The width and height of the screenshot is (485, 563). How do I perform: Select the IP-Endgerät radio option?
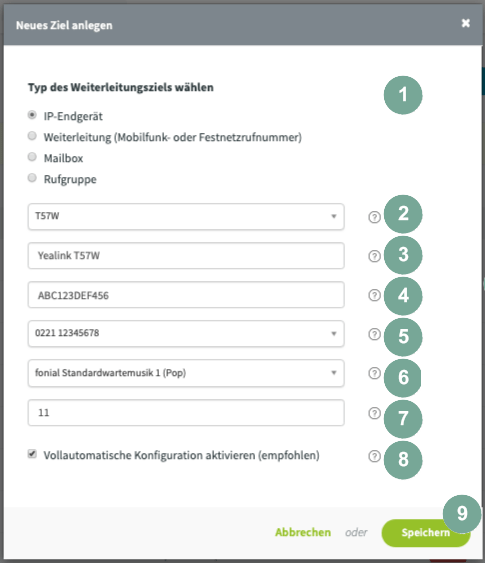coord(32,115)
